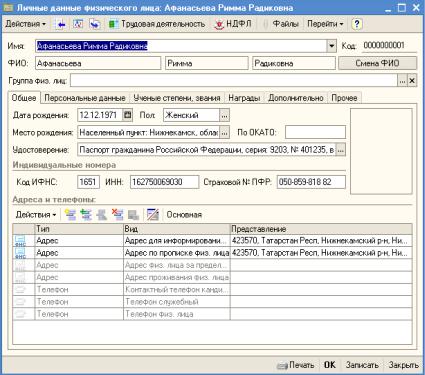425x375 pixels.
Task: Open the НДФЛ section
Action: tap(233, 24)
